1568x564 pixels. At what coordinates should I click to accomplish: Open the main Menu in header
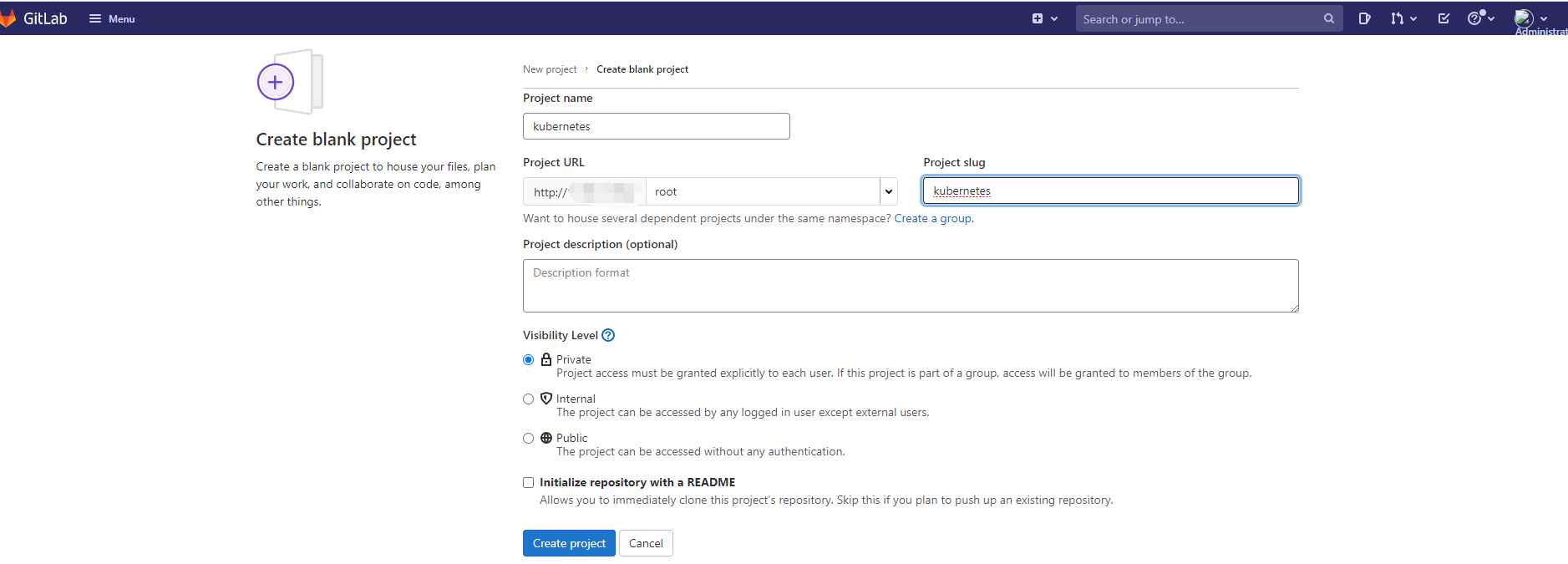pyautogui.click(x=112, y=18)
